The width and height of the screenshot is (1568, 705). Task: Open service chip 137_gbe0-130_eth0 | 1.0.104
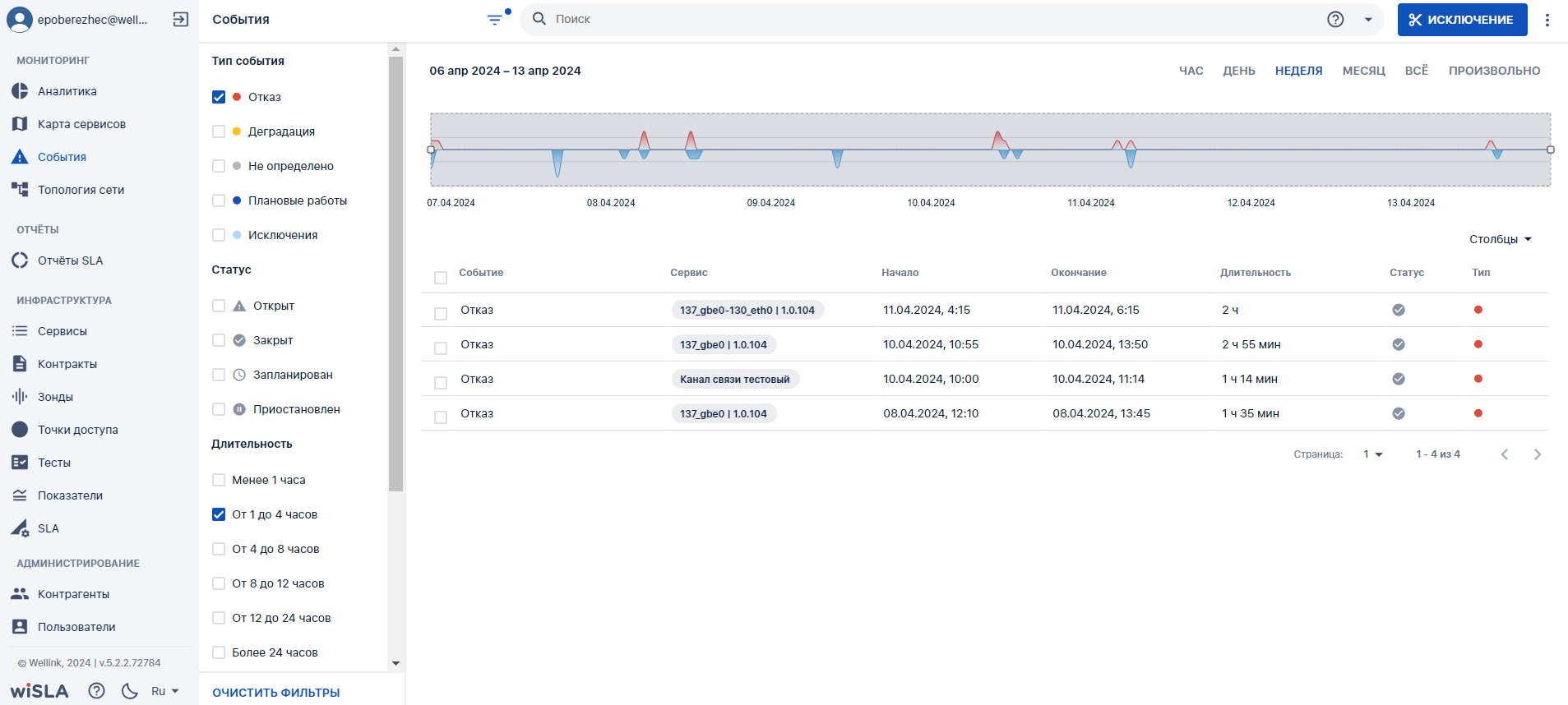747,310
